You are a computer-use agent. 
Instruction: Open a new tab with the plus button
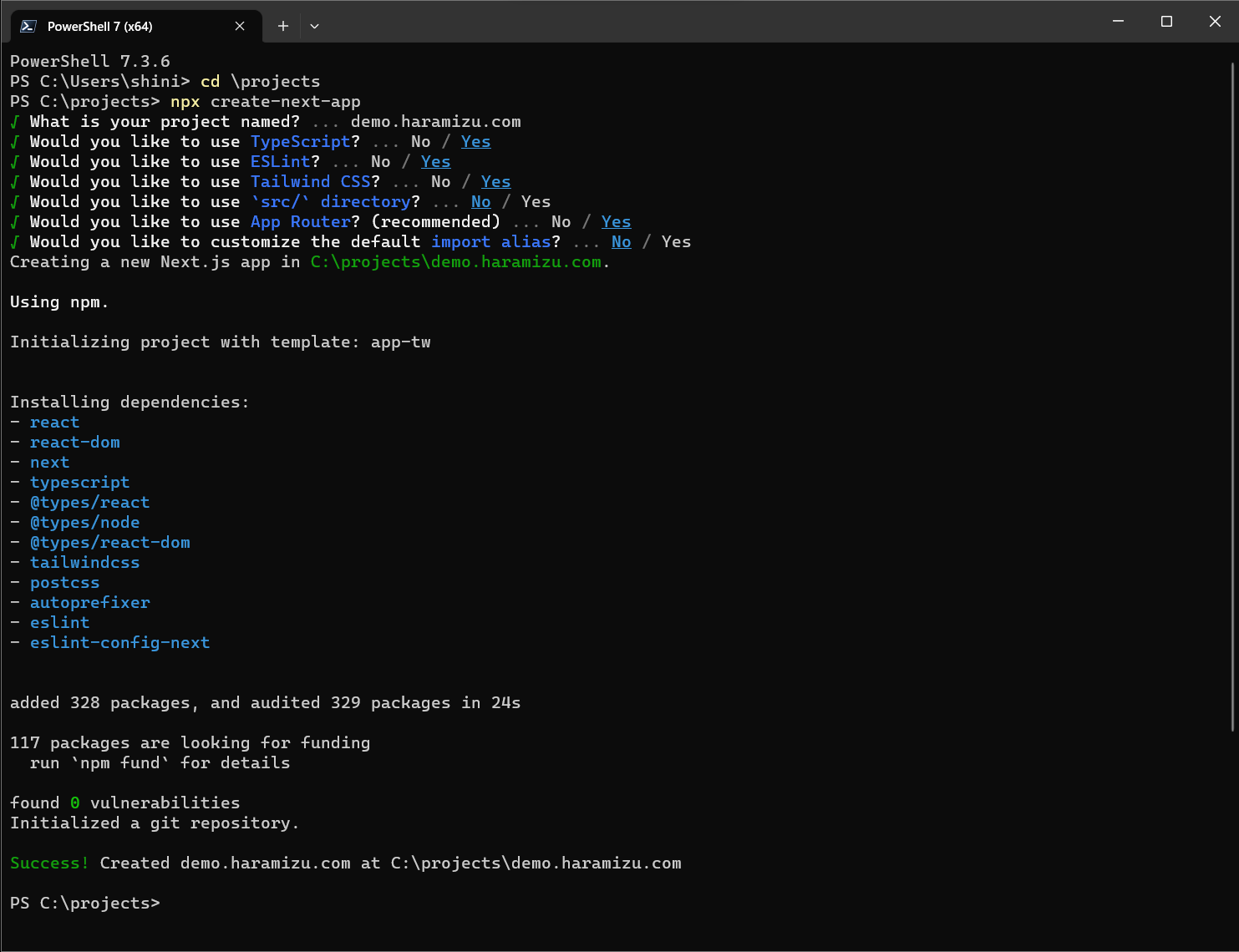coord(283,26)
